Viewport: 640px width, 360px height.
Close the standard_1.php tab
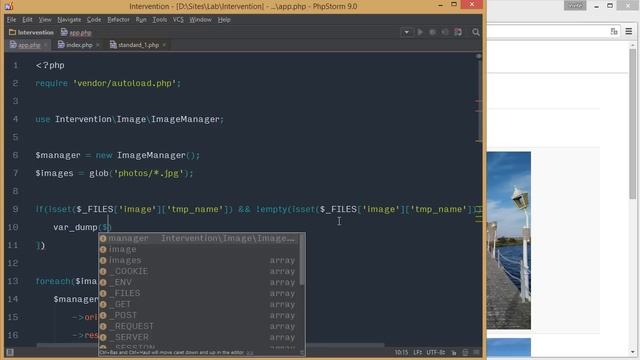(x=164, y=45)
